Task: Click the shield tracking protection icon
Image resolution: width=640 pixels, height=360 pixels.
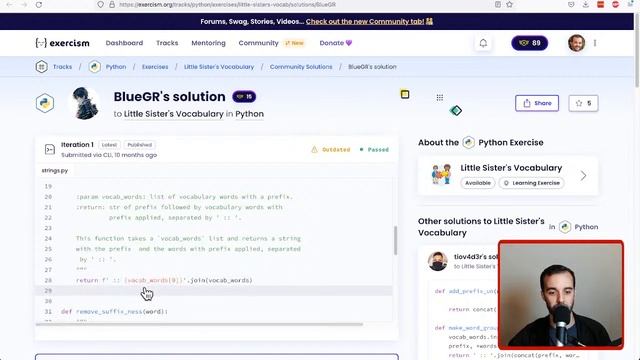Action: (x=100, y=4)
